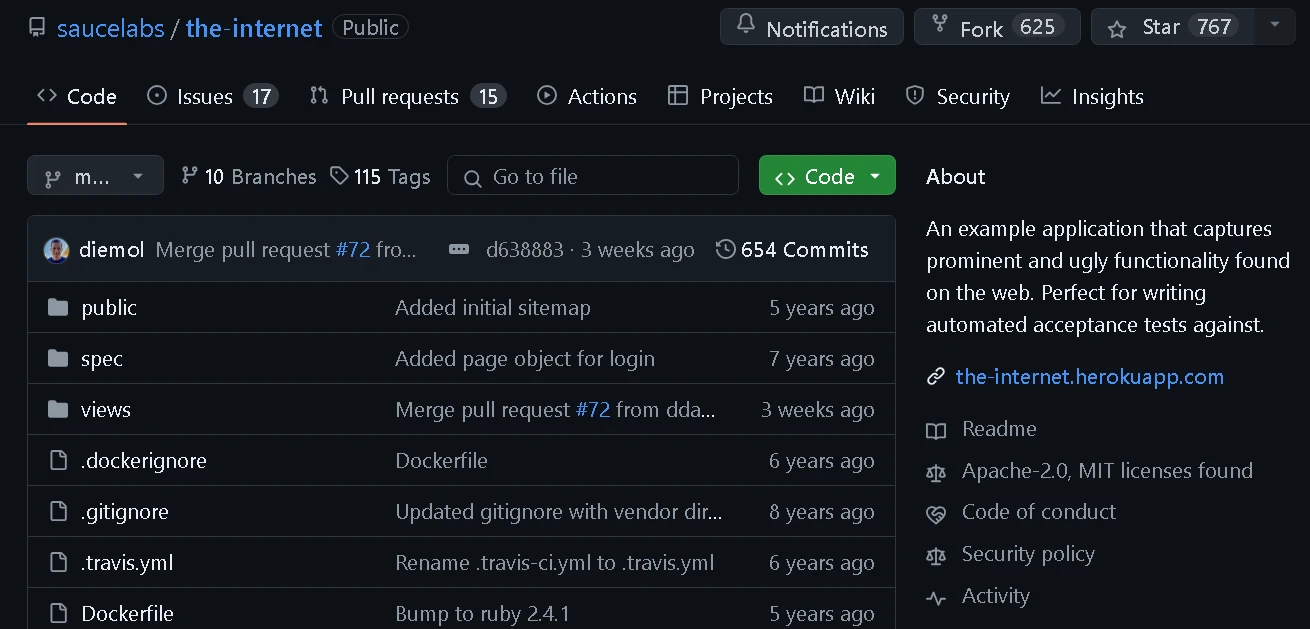
Task: Click the pulse icon beside Activity
Action: click(x=936, y=597)
